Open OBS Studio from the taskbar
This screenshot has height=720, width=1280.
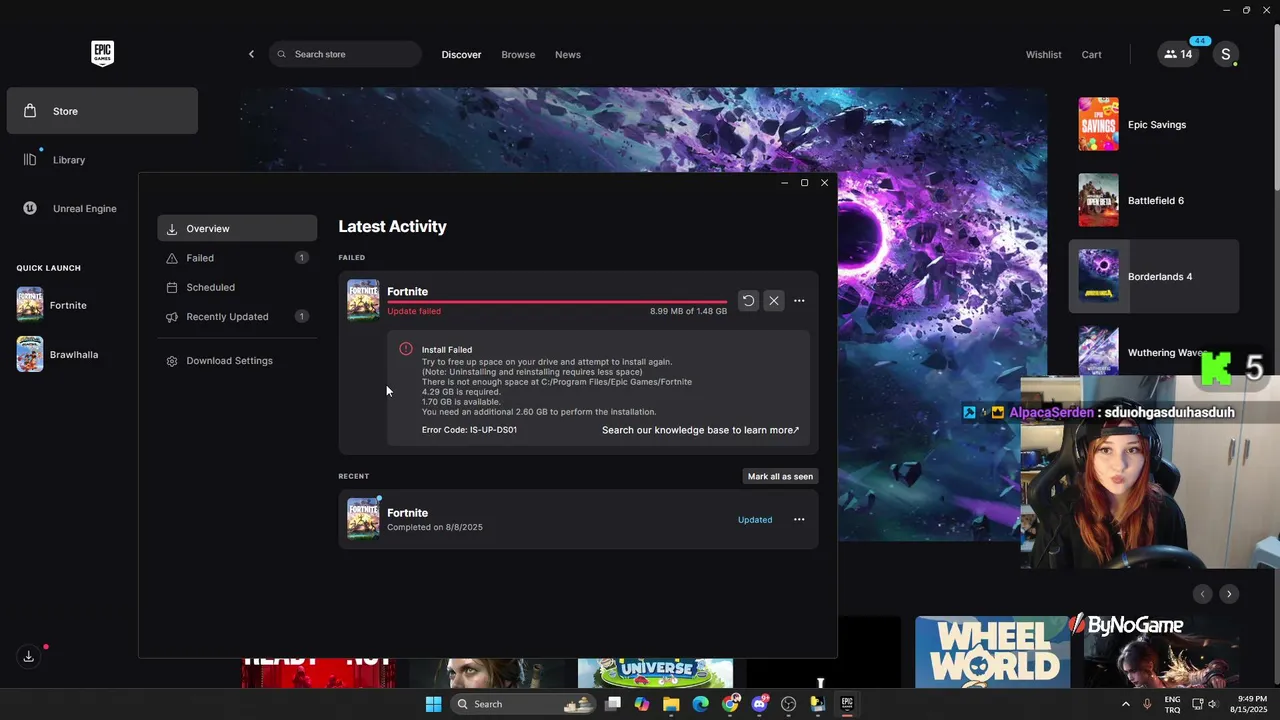pos(788,704)
